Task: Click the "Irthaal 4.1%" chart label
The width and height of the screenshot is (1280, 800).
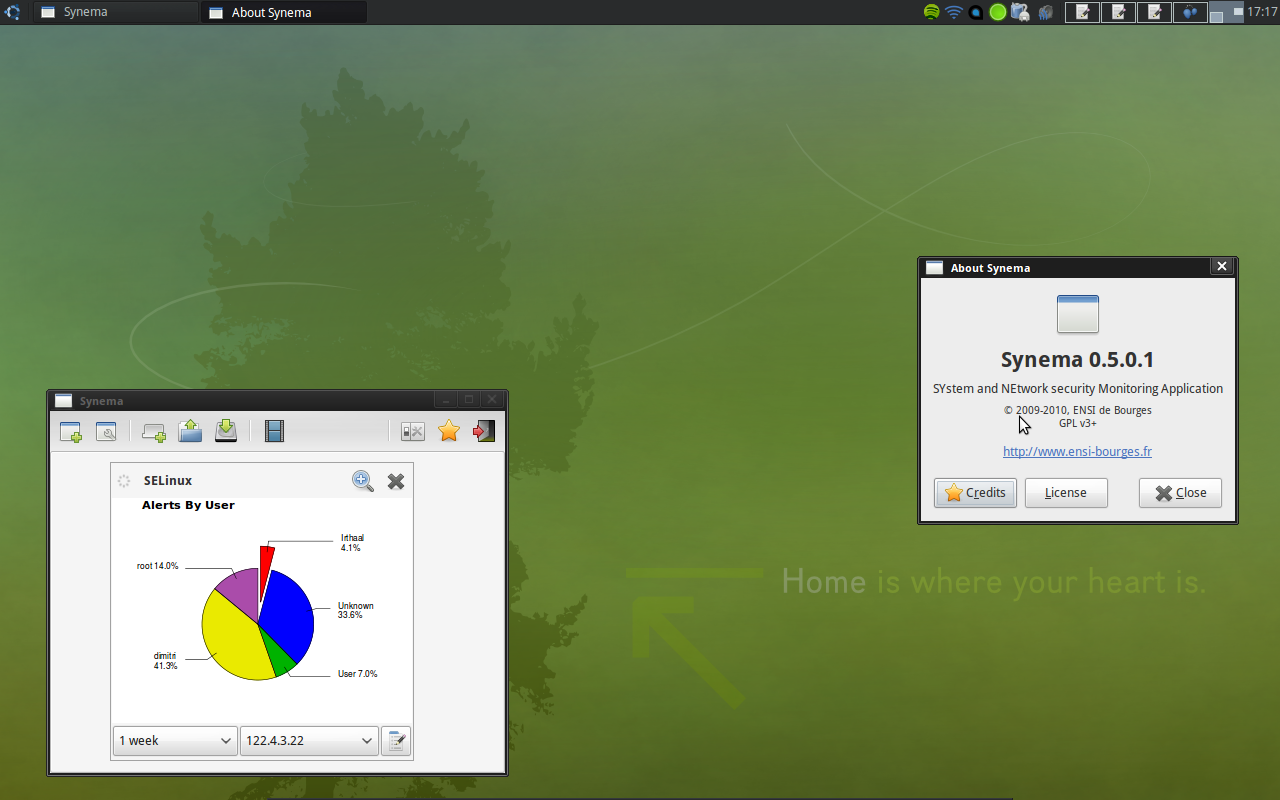Action: pos(352,543)
